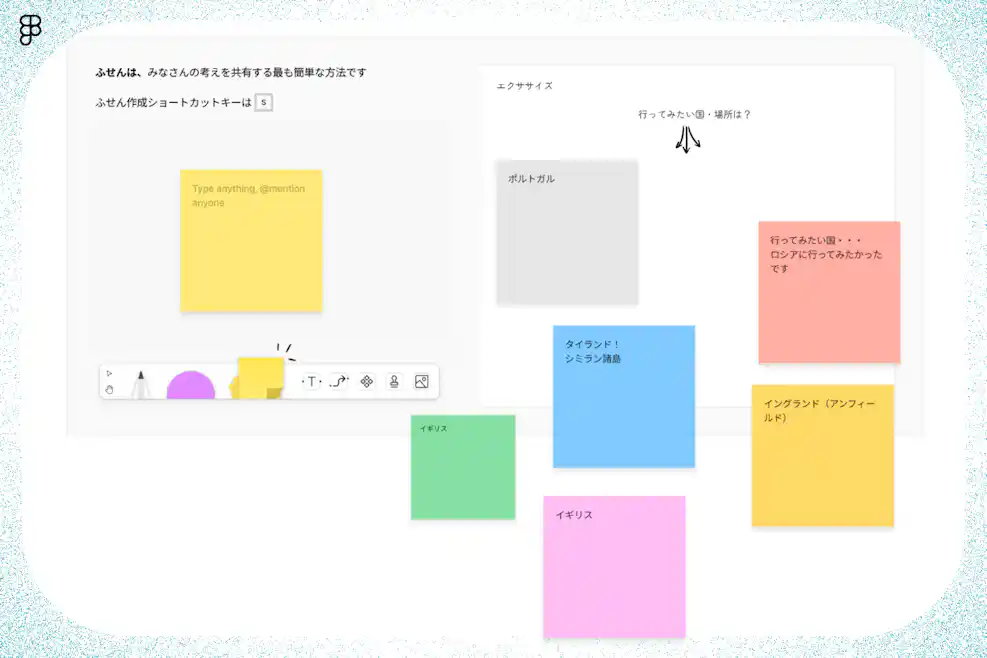The image size is (987, 658).
Task: Select the ポルトガル gray sticky note
Action: [x=566, y=232]
